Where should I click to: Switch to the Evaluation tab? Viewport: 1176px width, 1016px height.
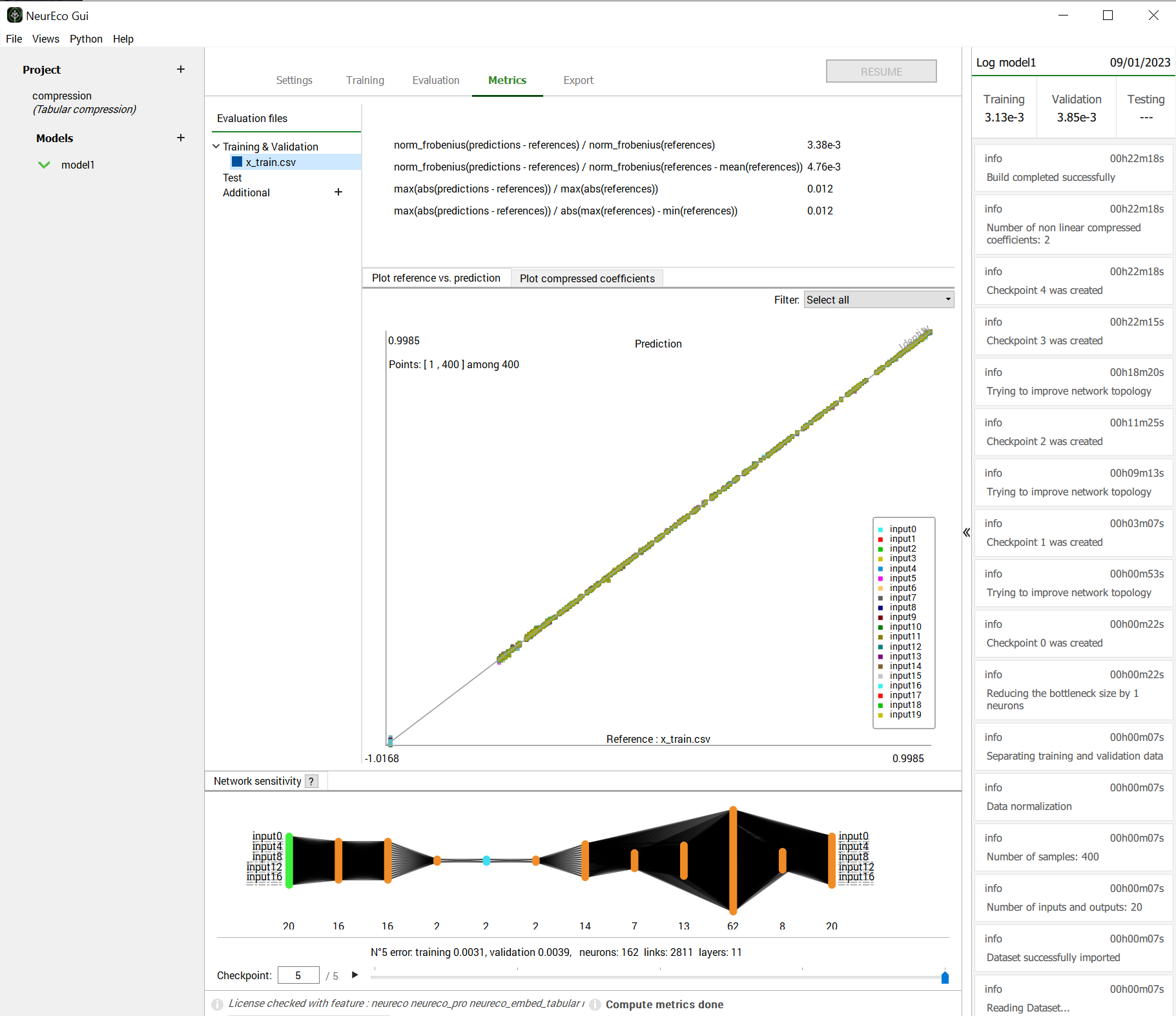click(x=436, y=80)
